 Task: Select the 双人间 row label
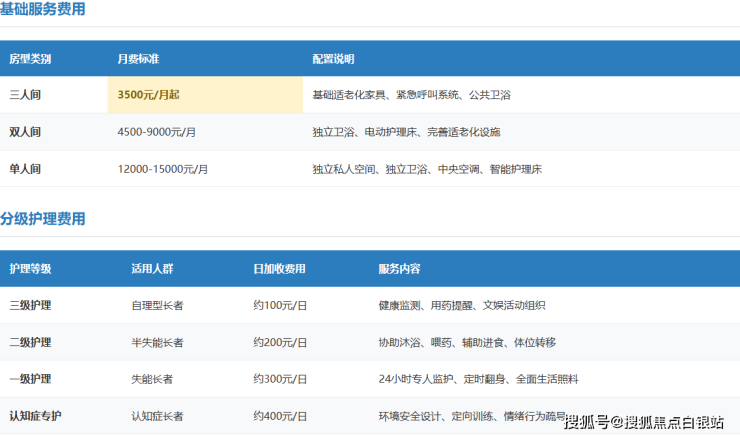tap(25, 132)
